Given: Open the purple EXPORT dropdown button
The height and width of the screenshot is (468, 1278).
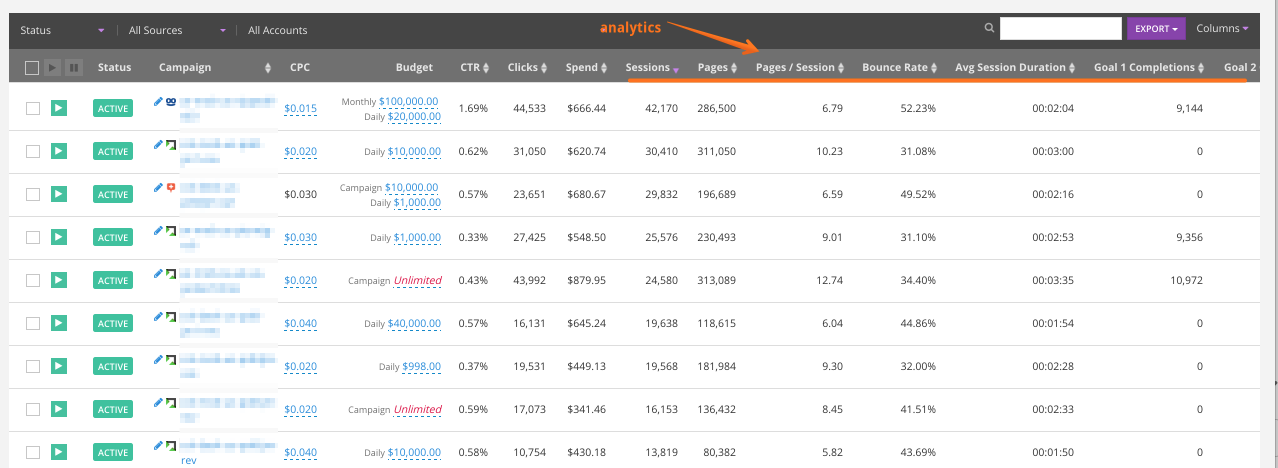Looking at the screenshot, I should click(x=1157, y=29).
